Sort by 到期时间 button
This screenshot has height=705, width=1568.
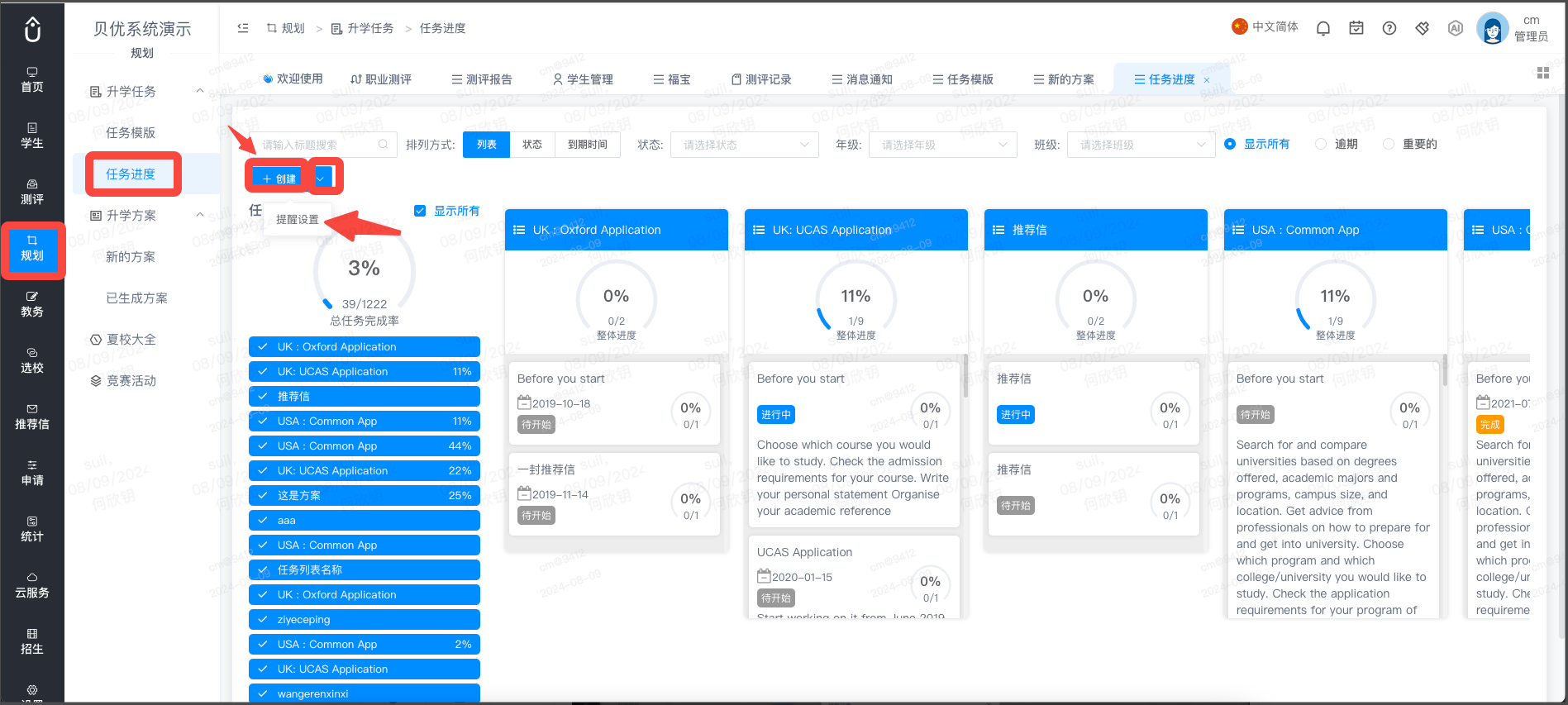588,145
